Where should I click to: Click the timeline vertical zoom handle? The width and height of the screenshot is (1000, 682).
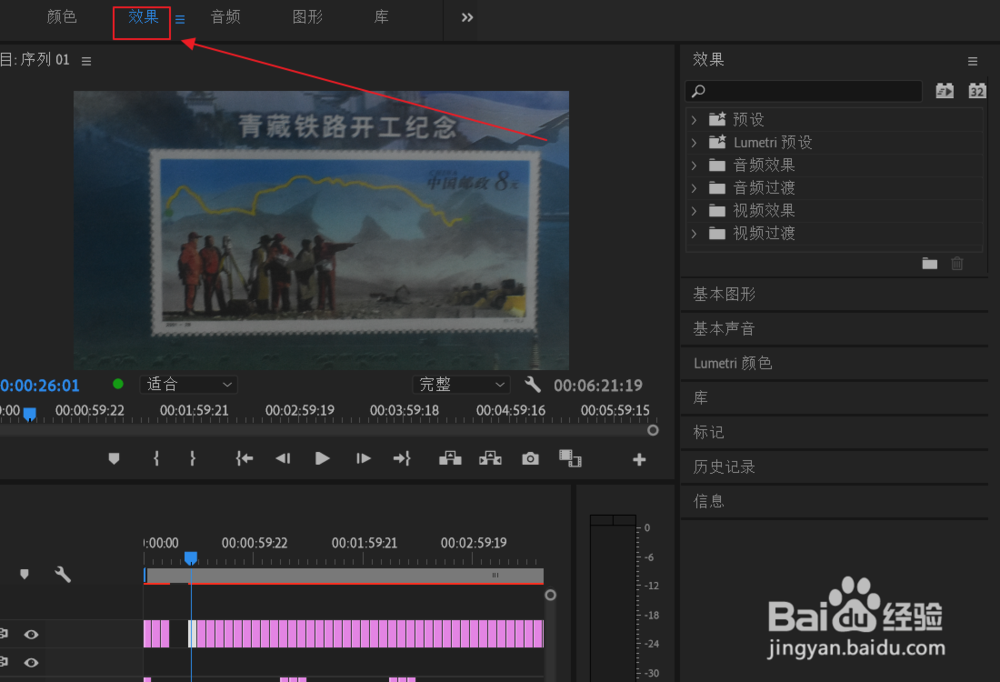tap(550, 595)
